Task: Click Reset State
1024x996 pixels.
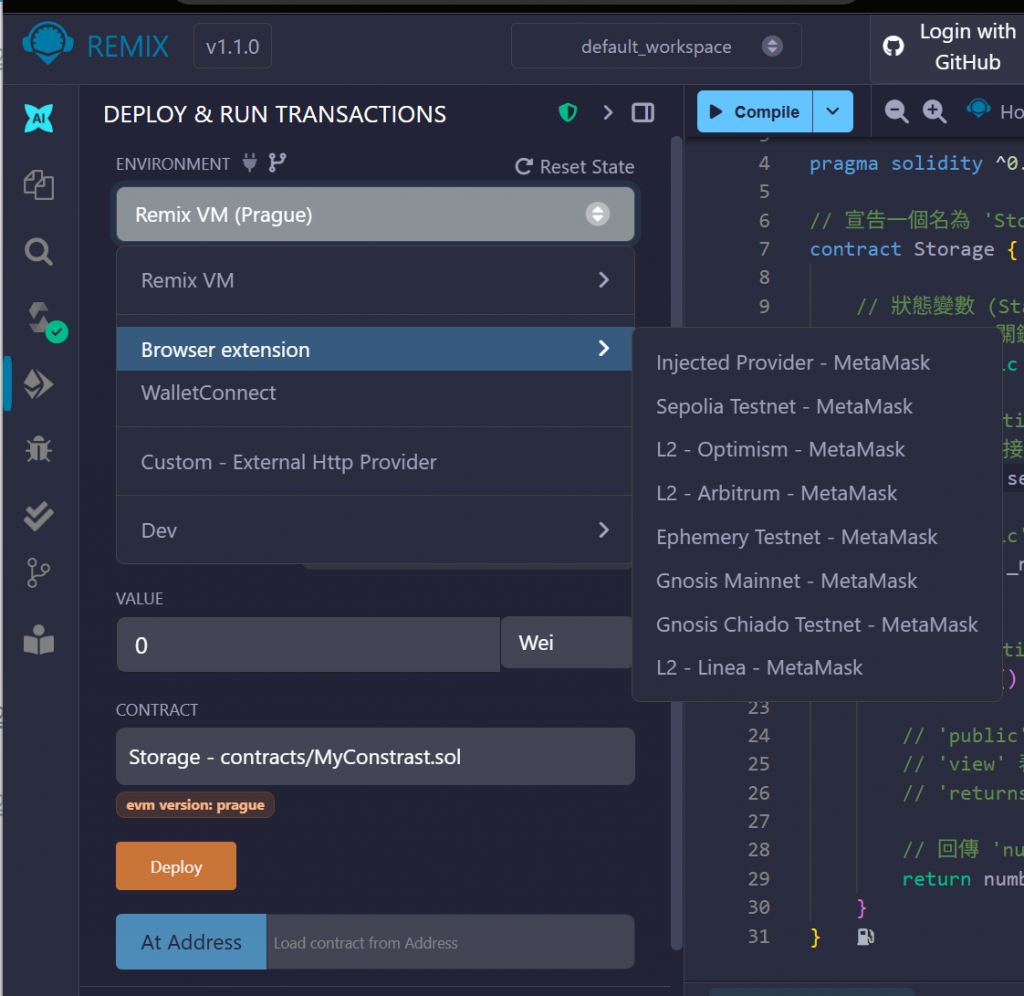Action: click(x=575, y=167)
